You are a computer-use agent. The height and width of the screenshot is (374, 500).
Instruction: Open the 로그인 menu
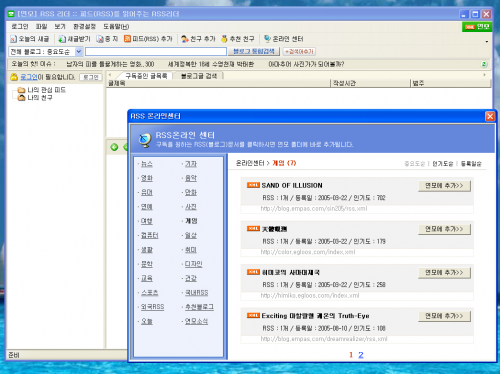pos(20,26)
